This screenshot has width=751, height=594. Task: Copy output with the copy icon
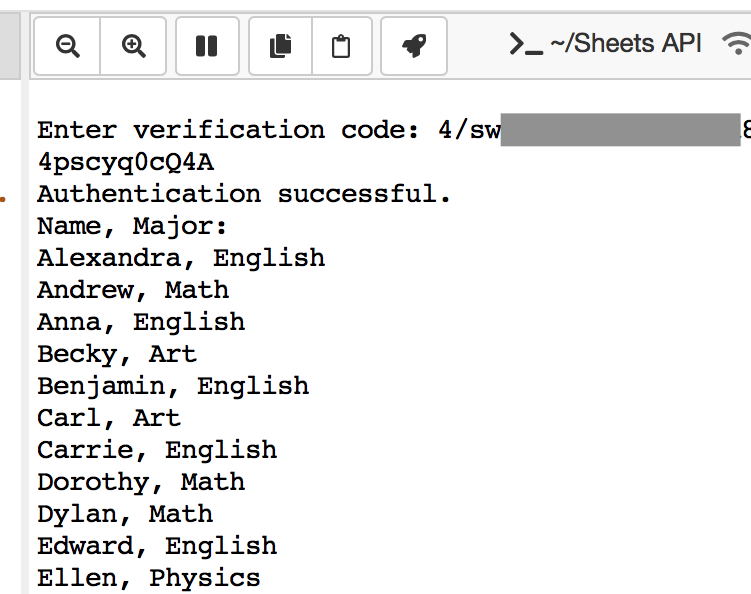tap(281, 46)
